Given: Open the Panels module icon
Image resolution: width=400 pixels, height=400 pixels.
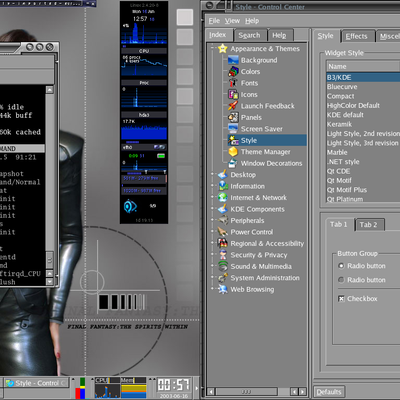Looking at the screenshot, I should pyautogui.click(x=233, y=117).
